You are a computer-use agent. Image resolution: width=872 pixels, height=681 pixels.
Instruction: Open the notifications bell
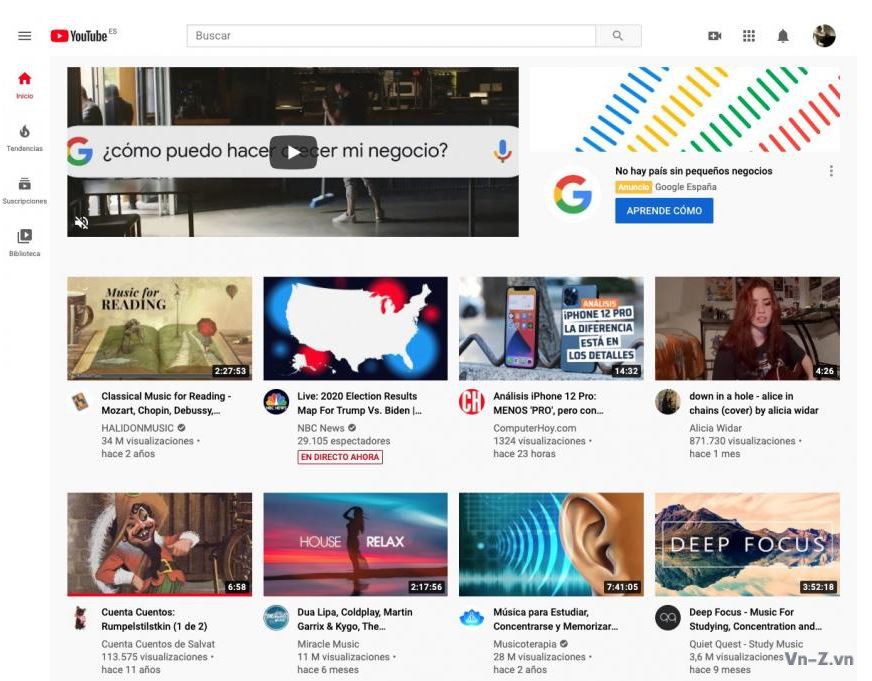point(783,36)
